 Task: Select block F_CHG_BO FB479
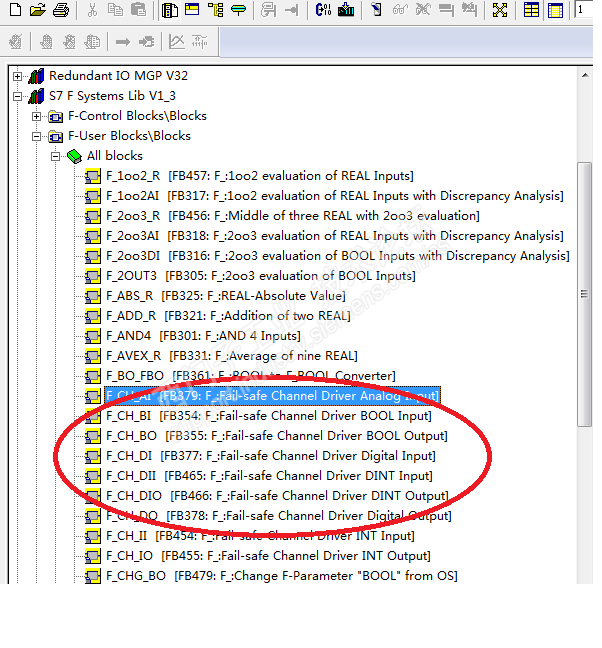coord(282,576)
